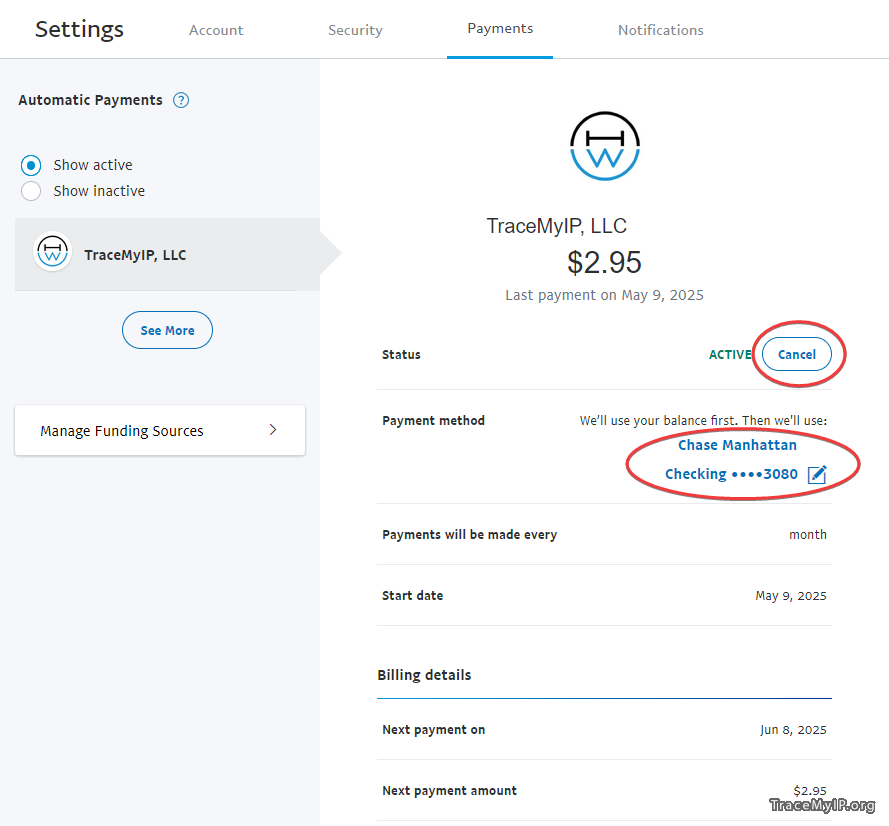This screenshot has height=826, width=889.
Task: Click the Start date value May 9, 2025
Action: (x=791, y=596)
